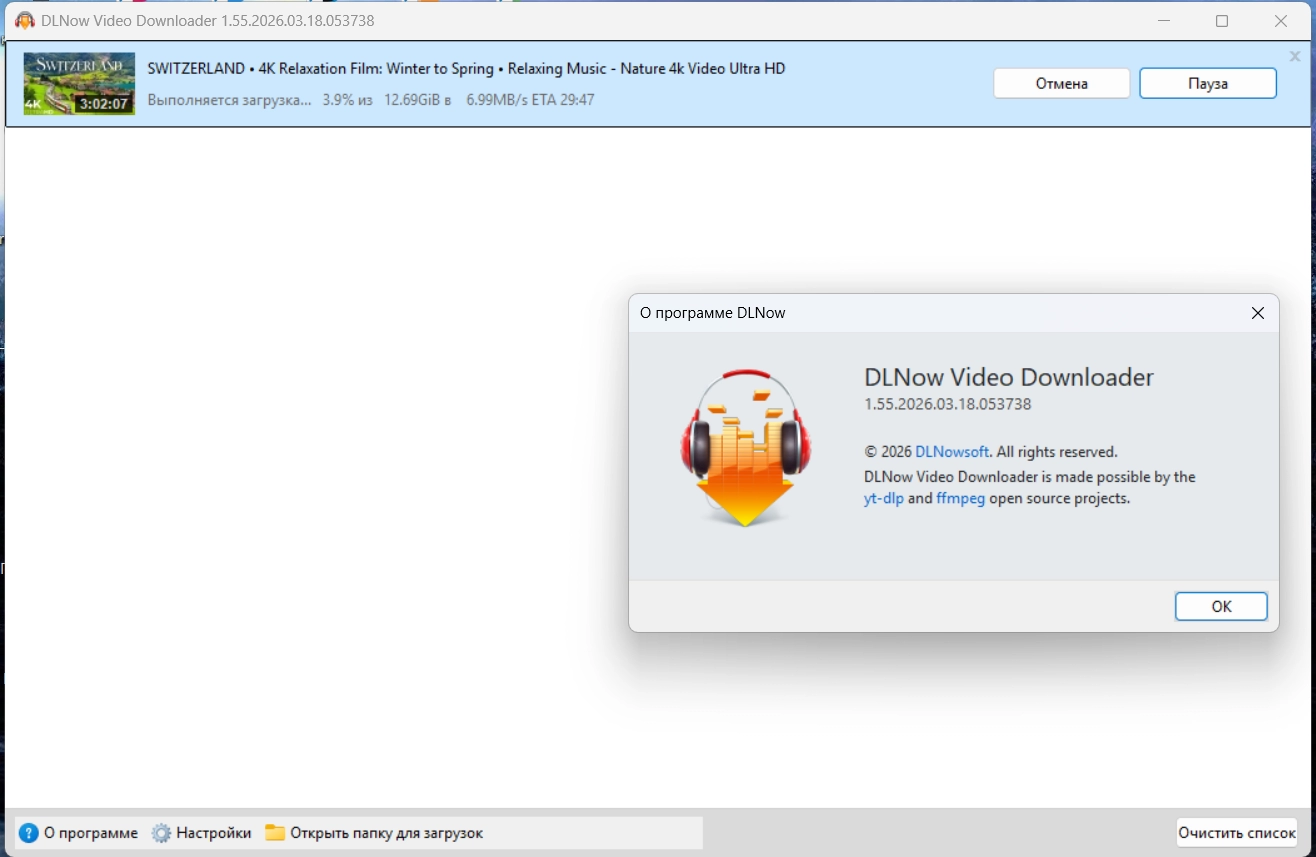The width and height of the screenshot is (1316, 857).
Task: Pause the download with Пауза
Action: pyautogui.click(x=1208, y=84)
